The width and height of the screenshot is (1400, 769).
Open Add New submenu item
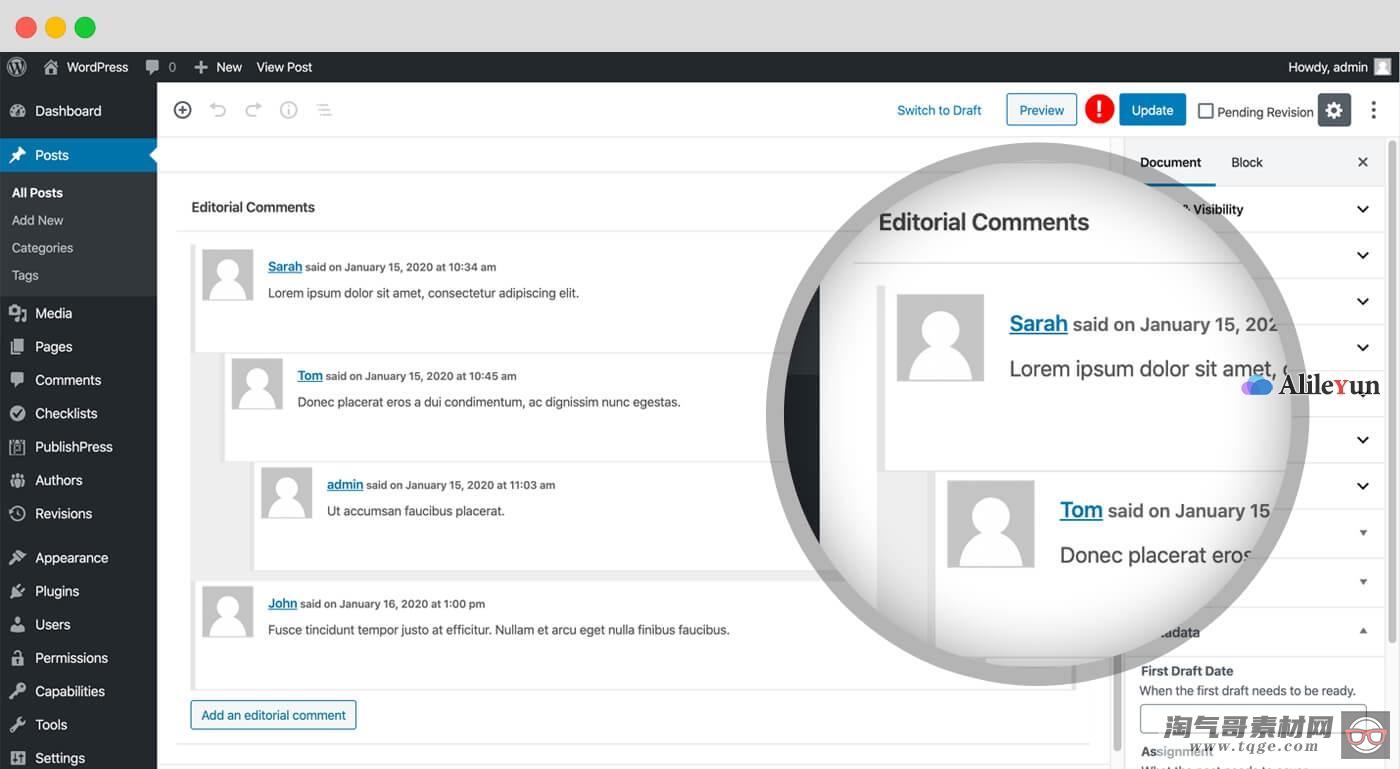coord(37,220)
